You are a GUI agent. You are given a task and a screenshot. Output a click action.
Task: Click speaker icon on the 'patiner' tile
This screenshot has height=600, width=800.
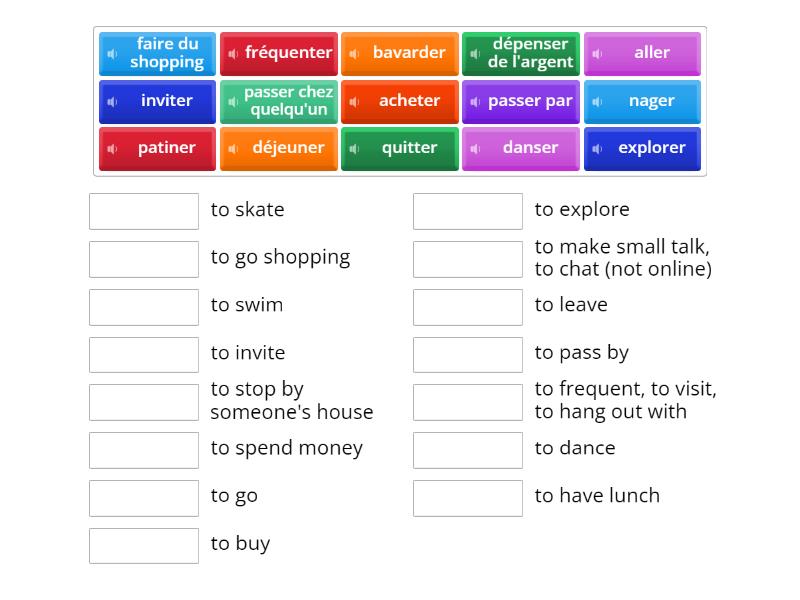pos(112,149)
